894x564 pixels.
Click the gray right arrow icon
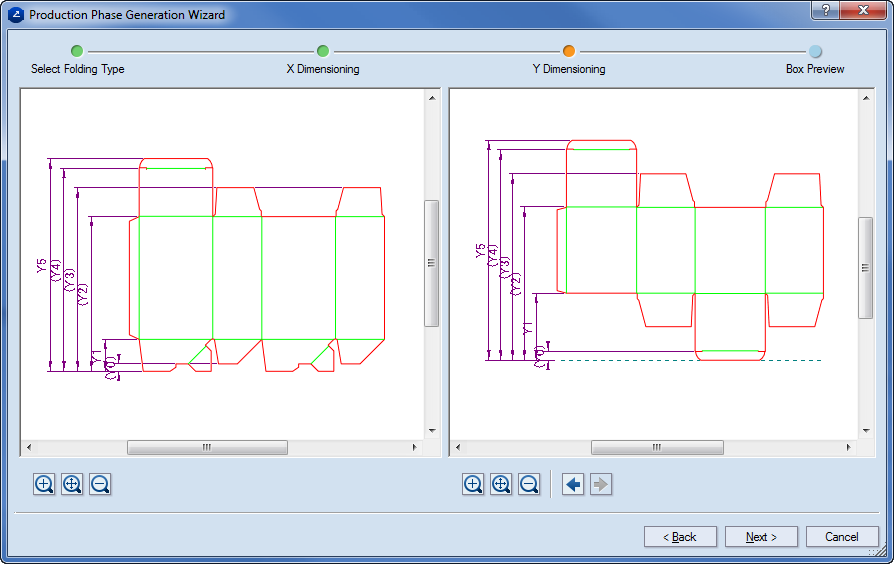(600, 485)
